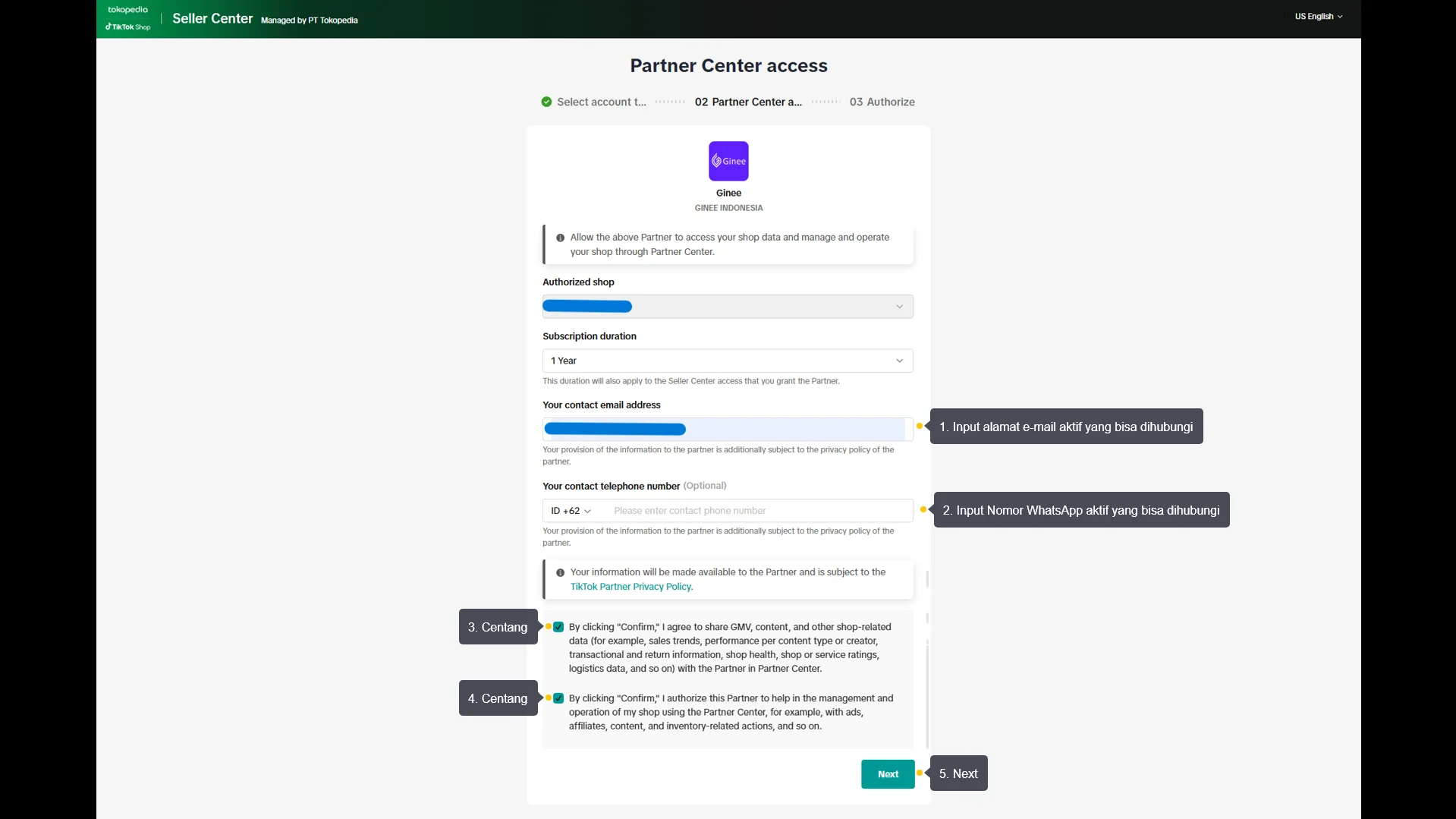The image size is (1456, 819).
Task: Uncheck the authorize Partner management checkbox
Action: tap(558, 698)
